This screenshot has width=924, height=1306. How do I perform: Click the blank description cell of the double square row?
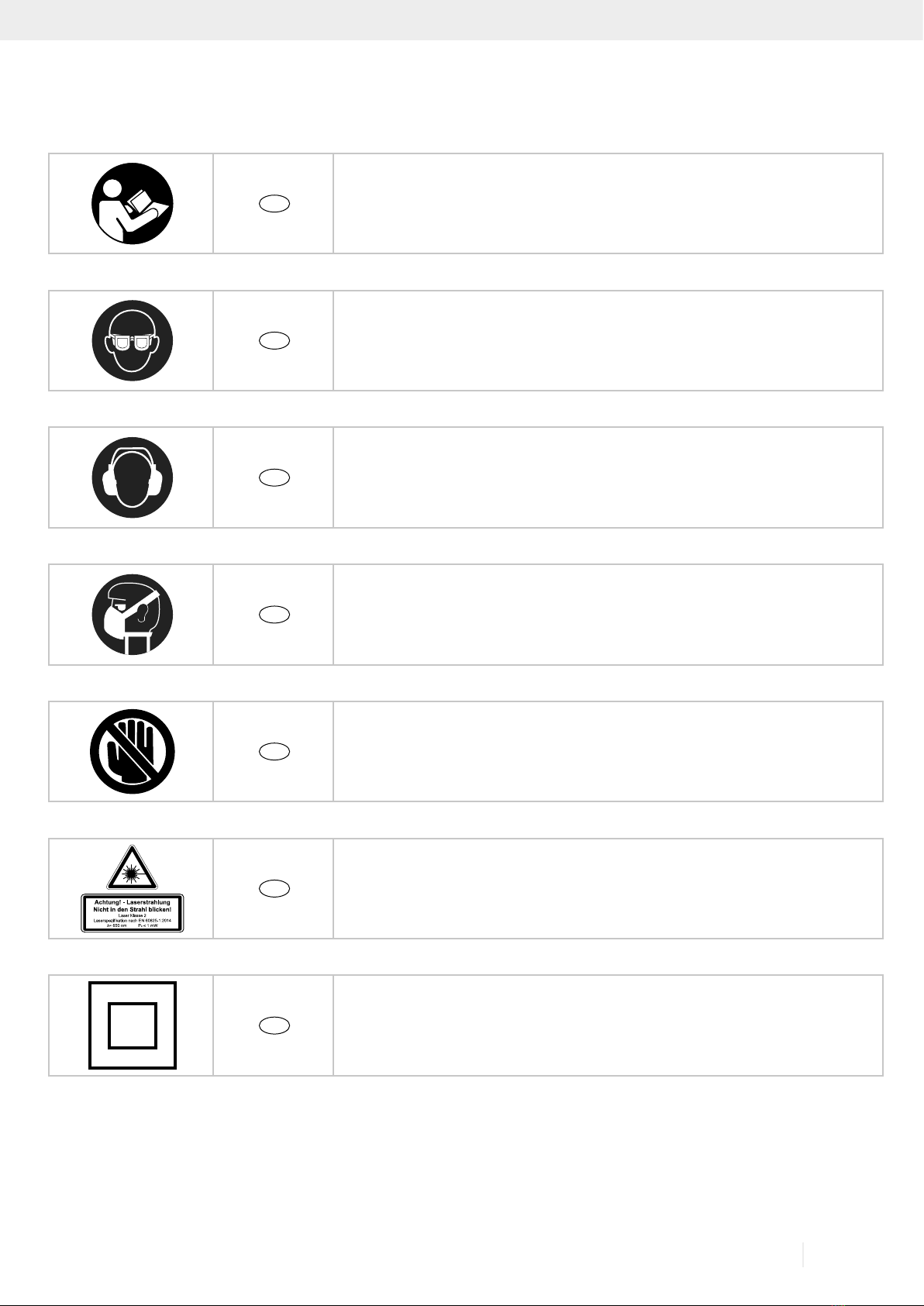(609, 1025)
